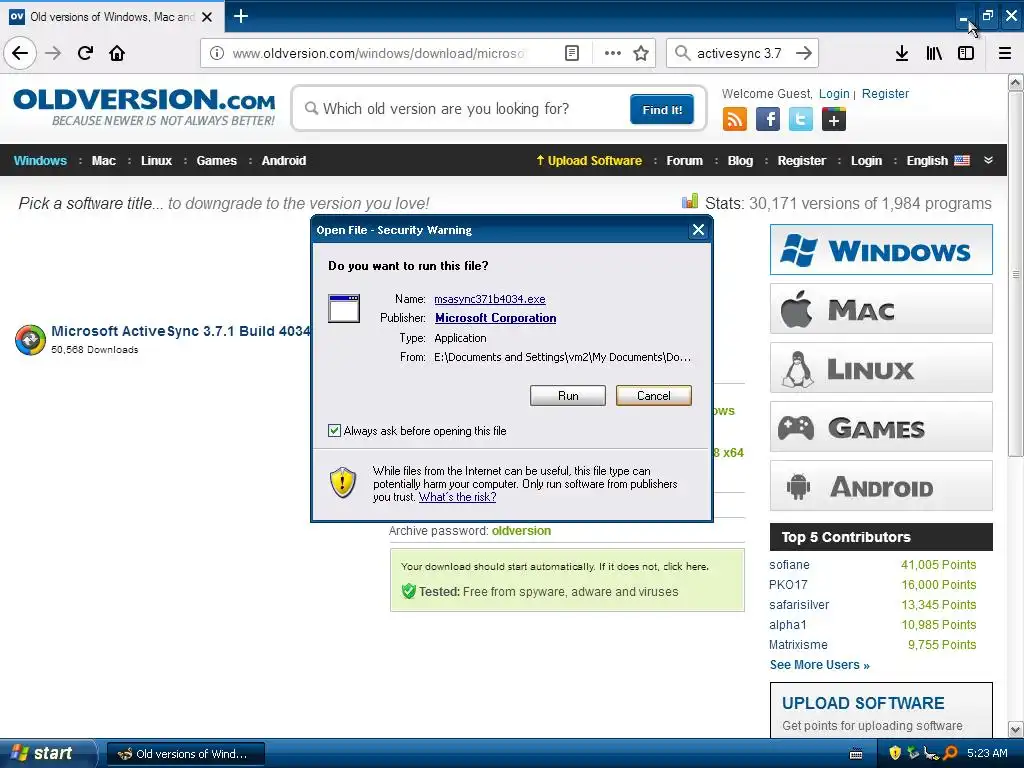1024x768 pixels.
Task: Run the activesync 3.7 search with the arrow
Action: (x=803, y=53)
